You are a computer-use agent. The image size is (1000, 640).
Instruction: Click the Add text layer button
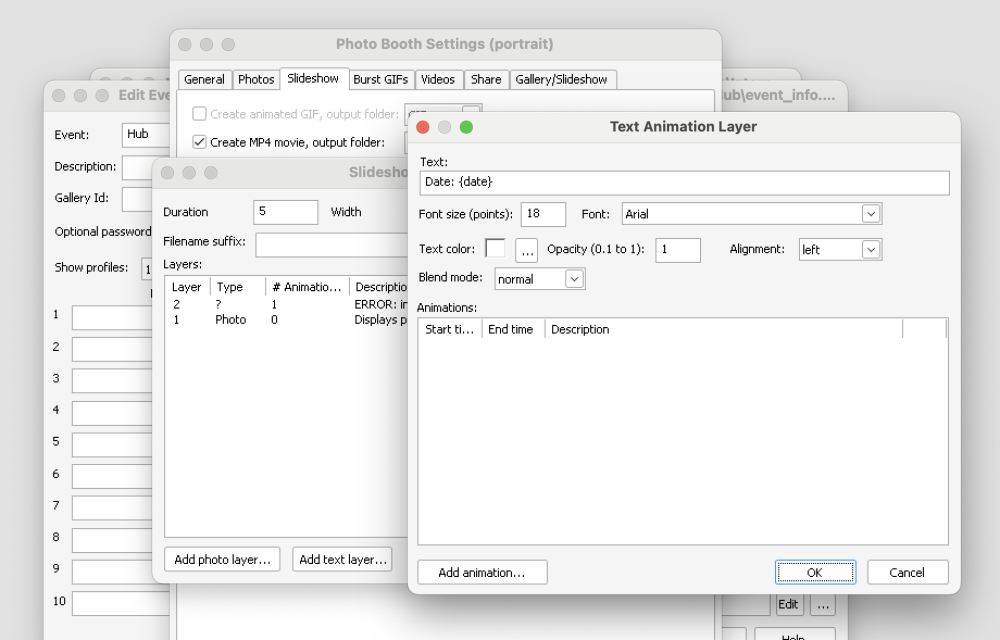click(342, 560)
